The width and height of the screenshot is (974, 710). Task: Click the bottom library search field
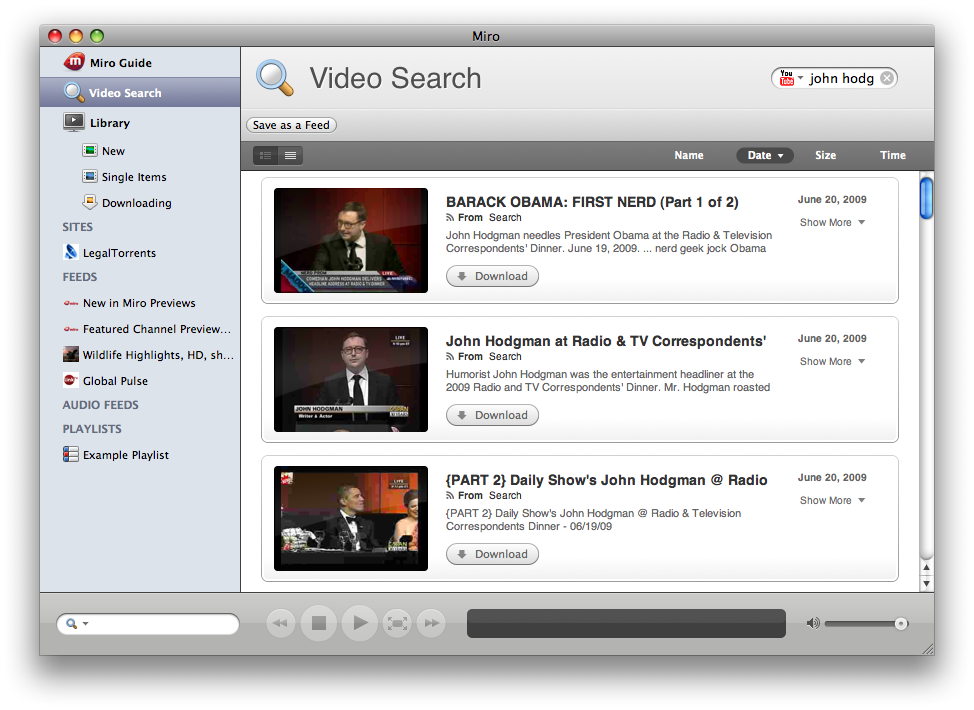148,624
